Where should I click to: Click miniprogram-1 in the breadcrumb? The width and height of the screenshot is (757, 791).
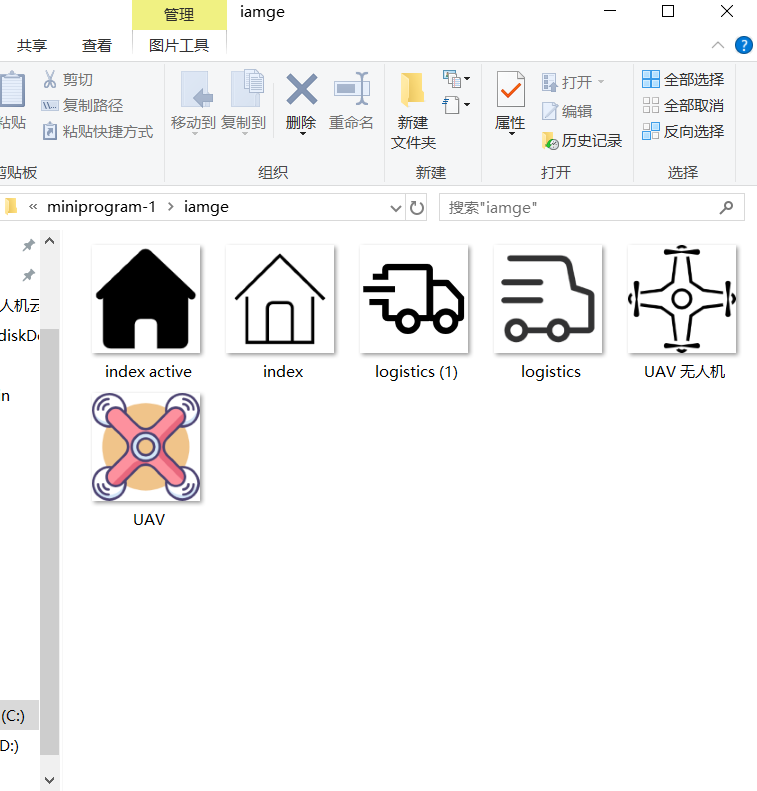point(101,207)
